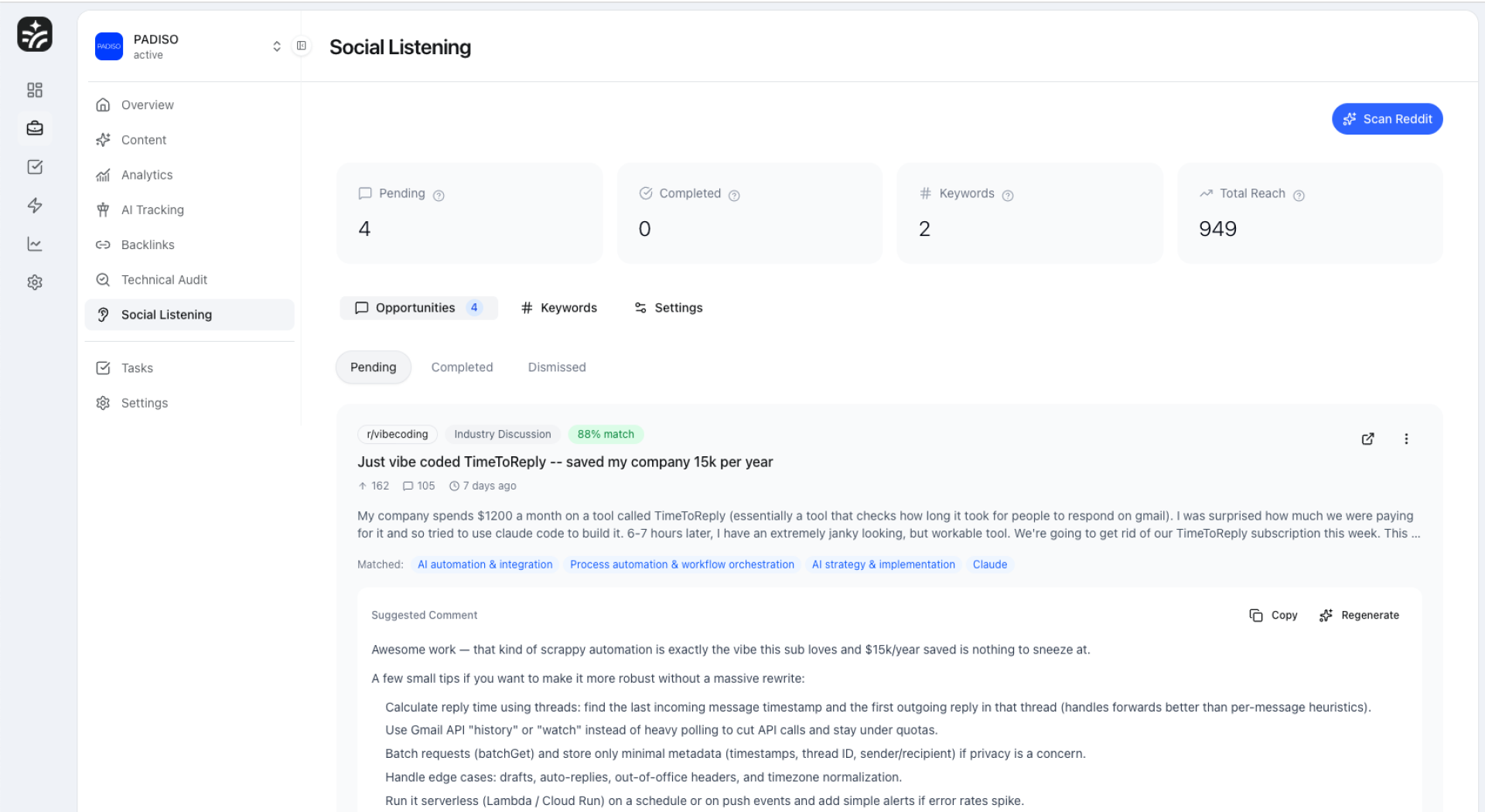This screenshot has width=1485, height=812.
Task: Open Analytics in the sidebar
Action: pos(189,175)
